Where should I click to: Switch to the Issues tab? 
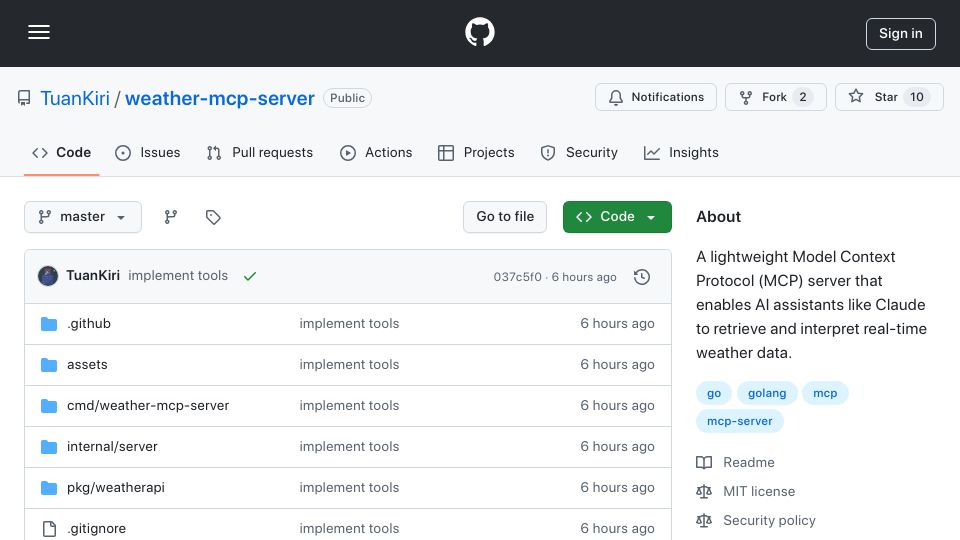coord(148,152)
